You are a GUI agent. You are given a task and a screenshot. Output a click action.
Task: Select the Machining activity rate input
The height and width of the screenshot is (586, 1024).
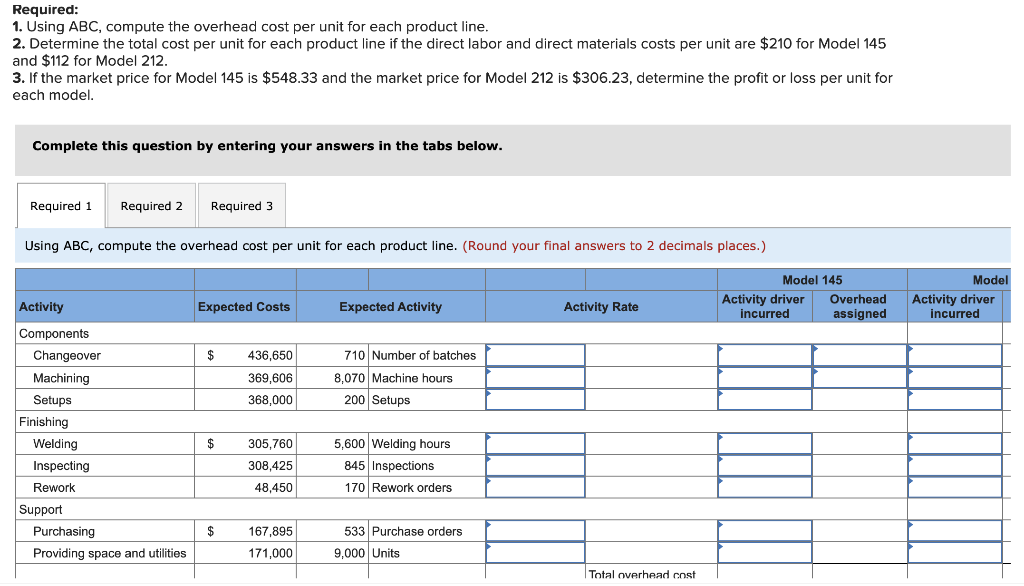tap(536, 378)
